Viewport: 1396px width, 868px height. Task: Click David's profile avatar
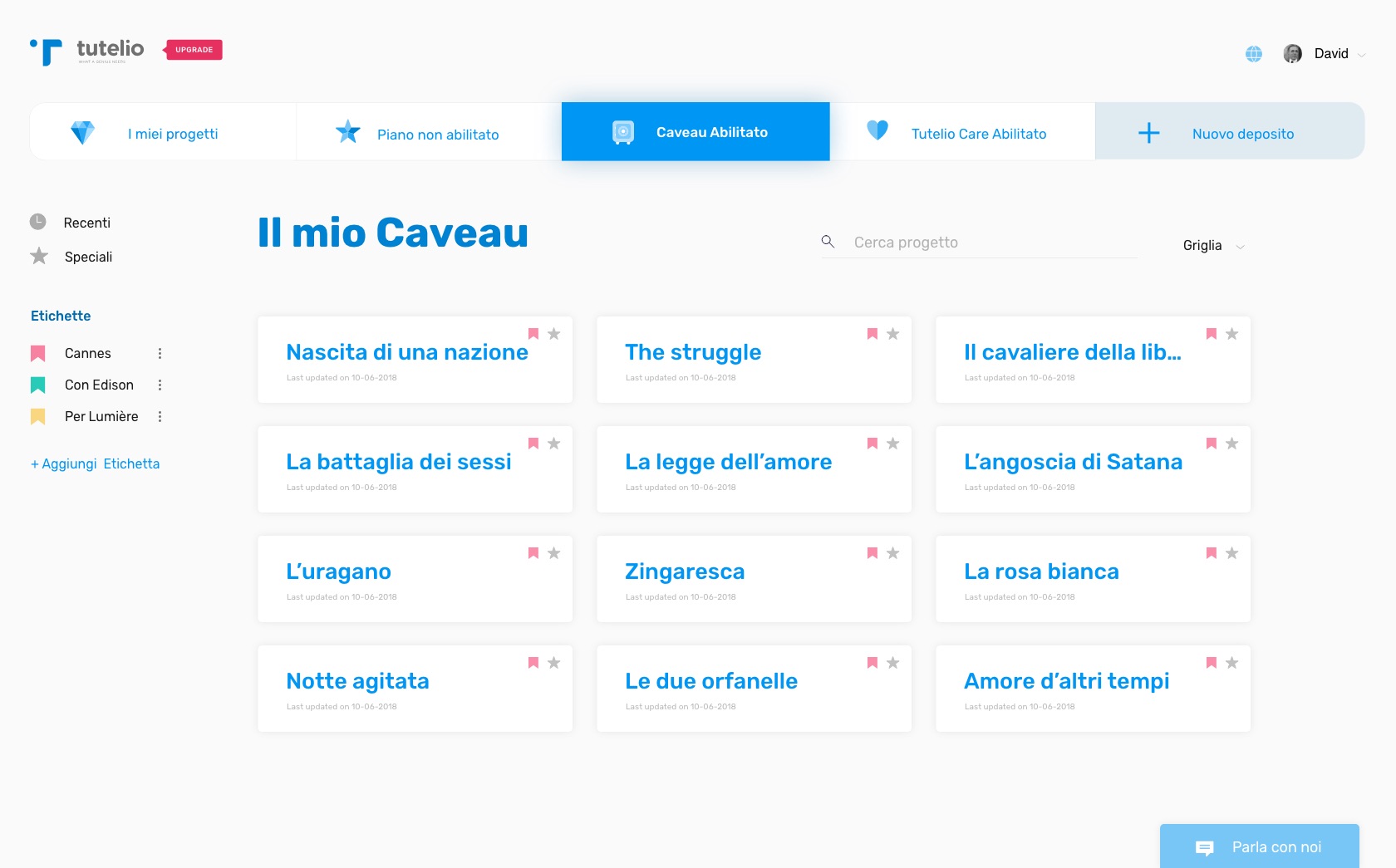(1292, 54)
